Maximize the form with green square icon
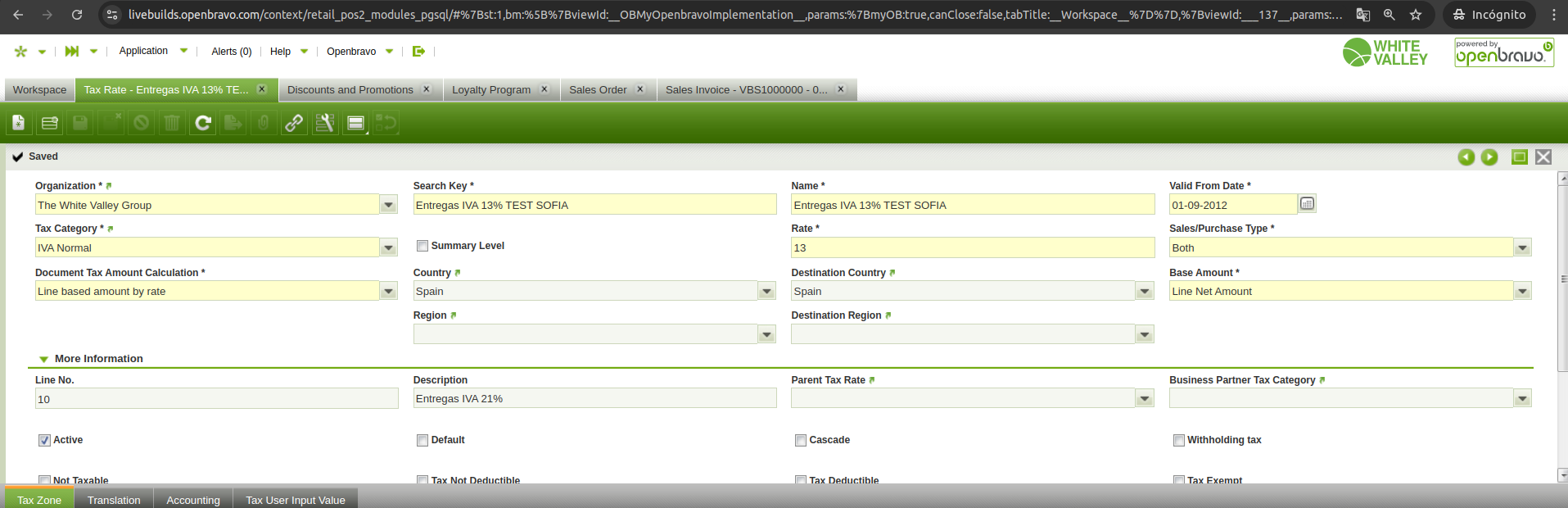 coord(1520,156)
